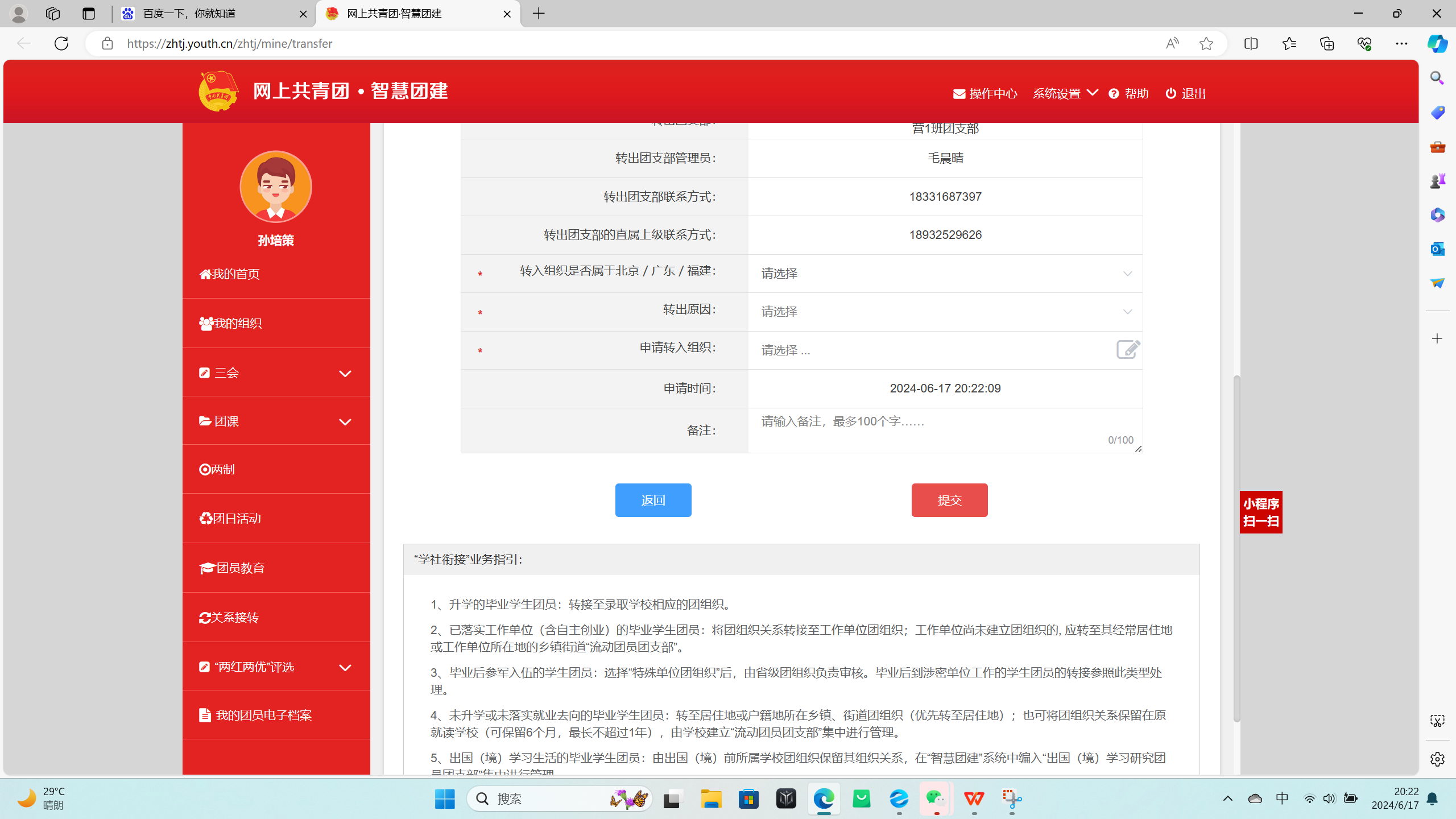Screen dimensions: 1456x819
Task: Open the read aloud icon in address bar
Action: tap(1172, 43)
